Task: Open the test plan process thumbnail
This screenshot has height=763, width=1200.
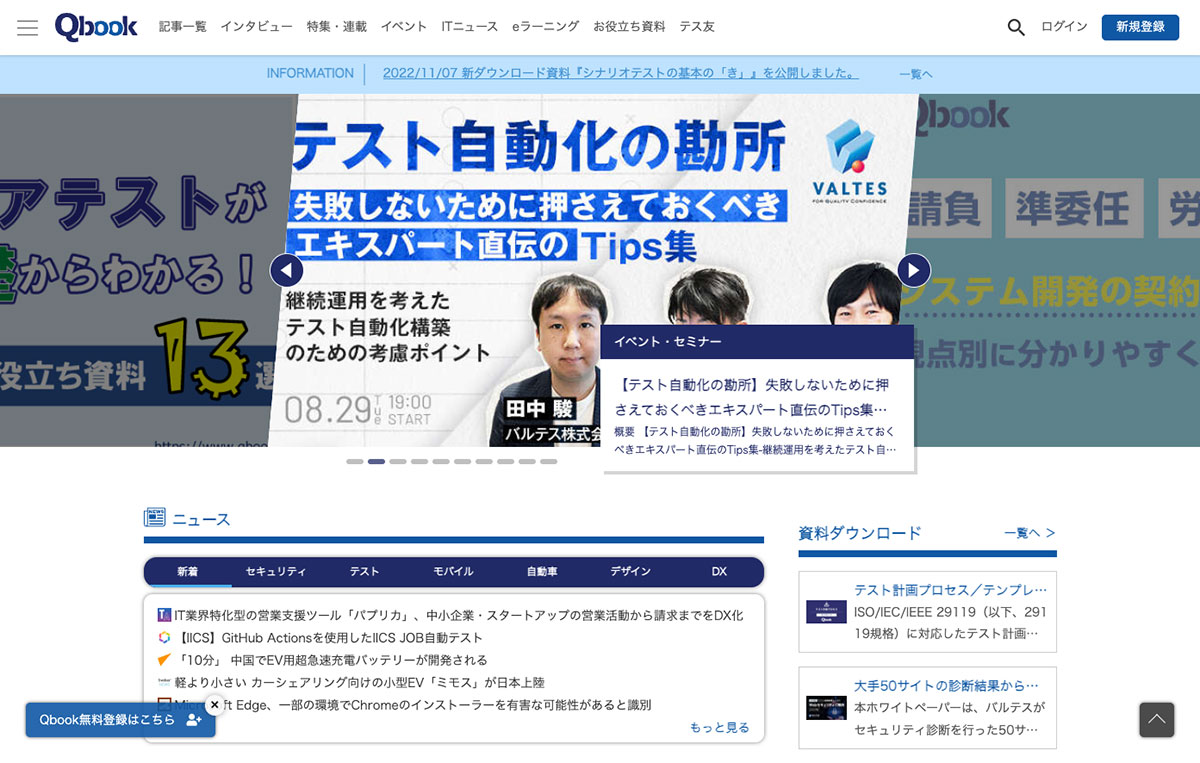Action: 826,612
